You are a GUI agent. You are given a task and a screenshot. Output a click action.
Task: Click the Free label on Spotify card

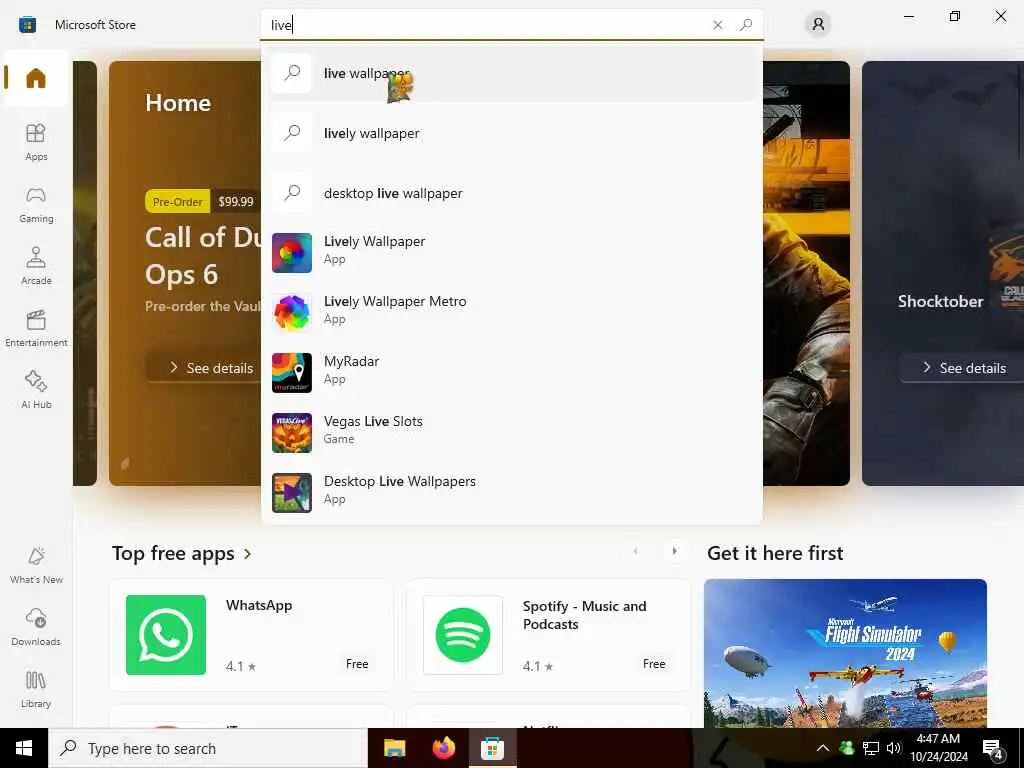tap(654, 664)
